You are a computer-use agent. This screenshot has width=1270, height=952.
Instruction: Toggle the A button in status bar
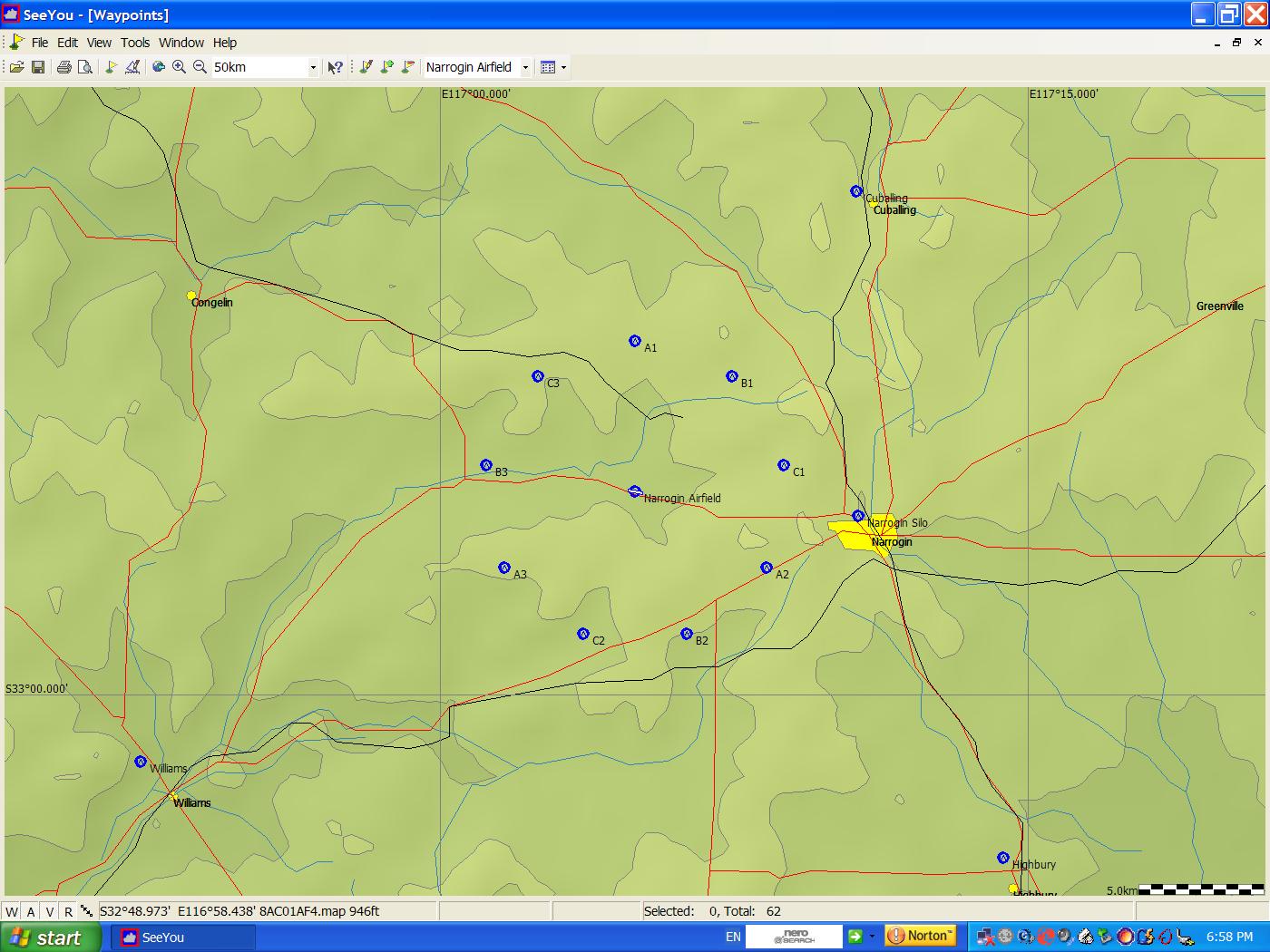click(31, 912)
